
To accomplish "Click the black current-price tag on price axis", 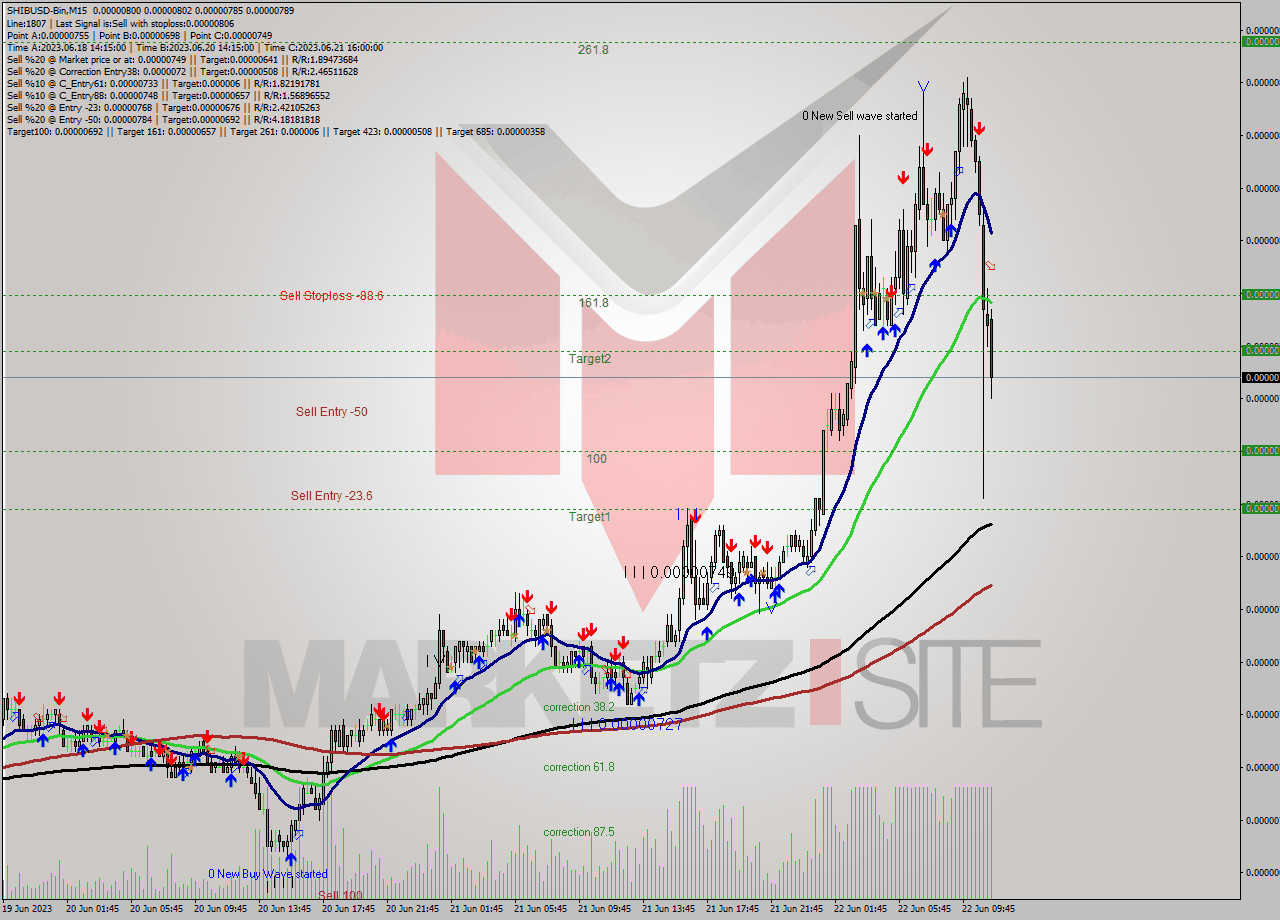I will 1260,377.
